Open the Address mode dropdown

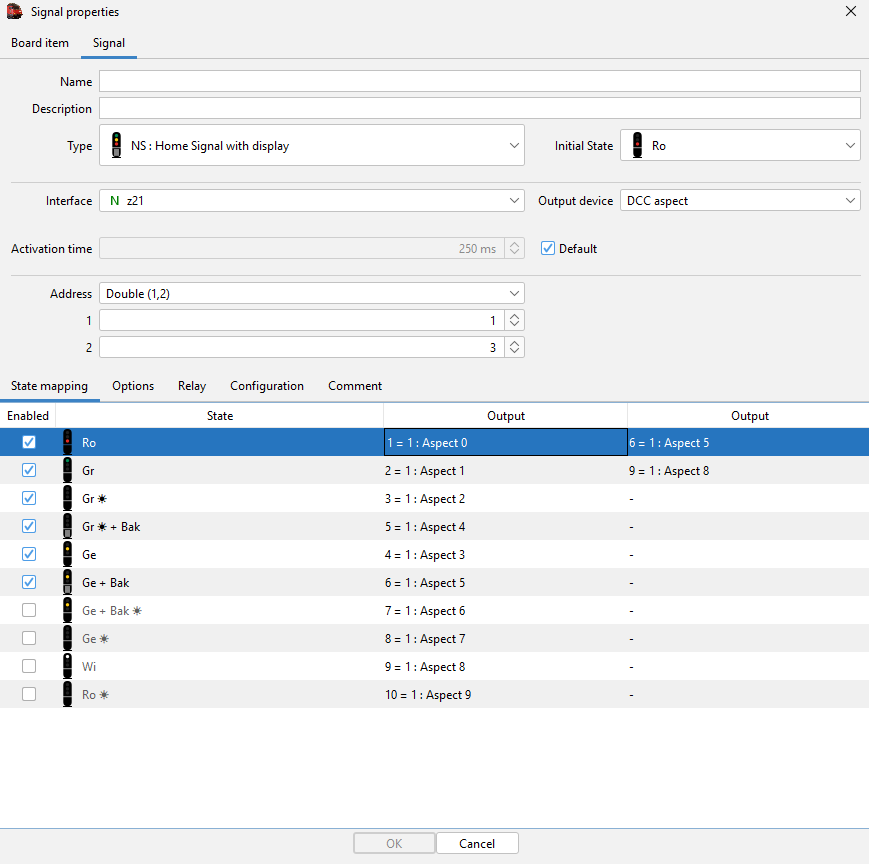pos(514,294)
